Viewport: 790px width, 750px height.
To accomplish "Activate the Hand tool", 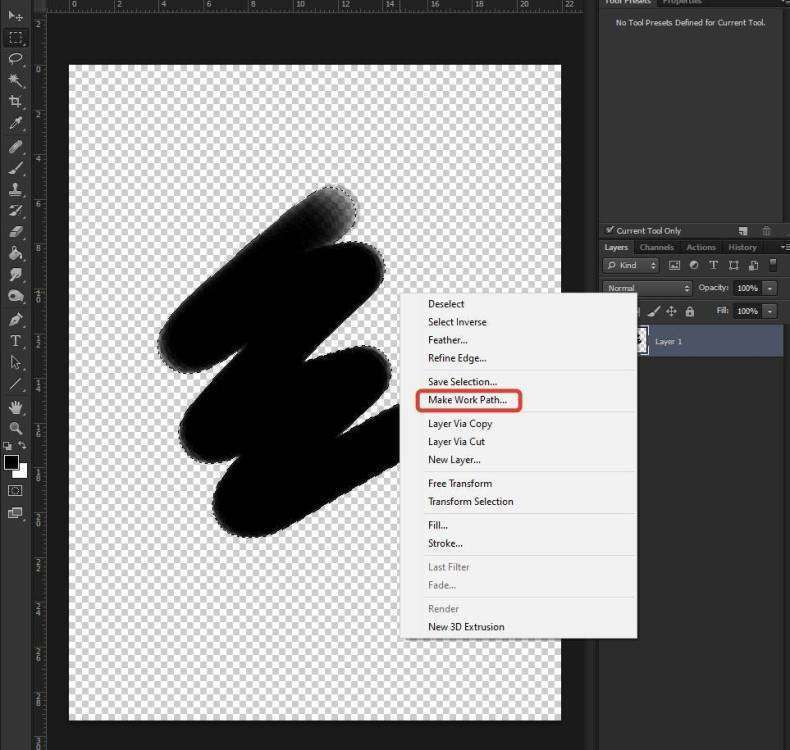I will pos(15,407).
